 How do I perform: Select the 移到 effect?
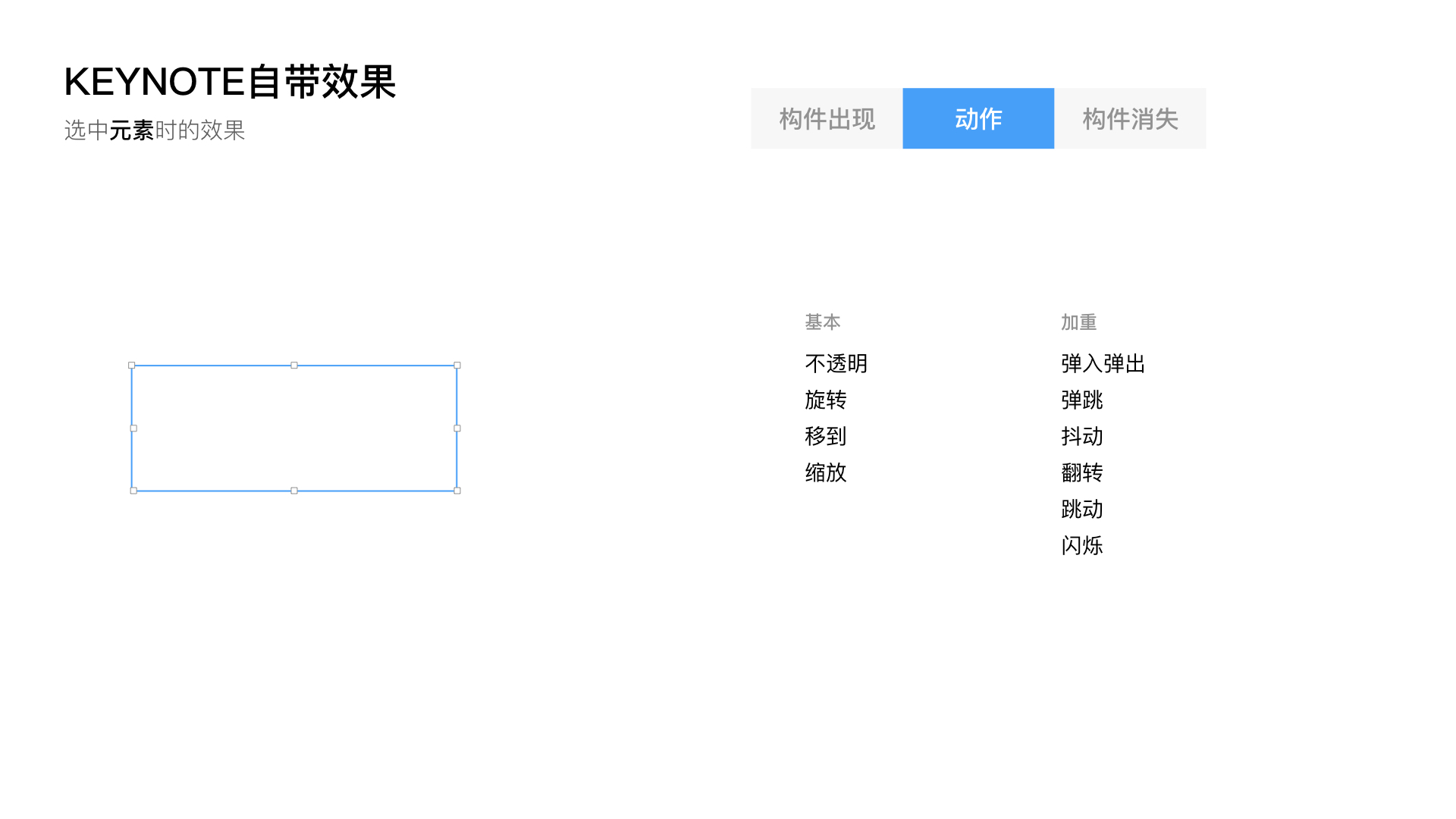point(825,437)
